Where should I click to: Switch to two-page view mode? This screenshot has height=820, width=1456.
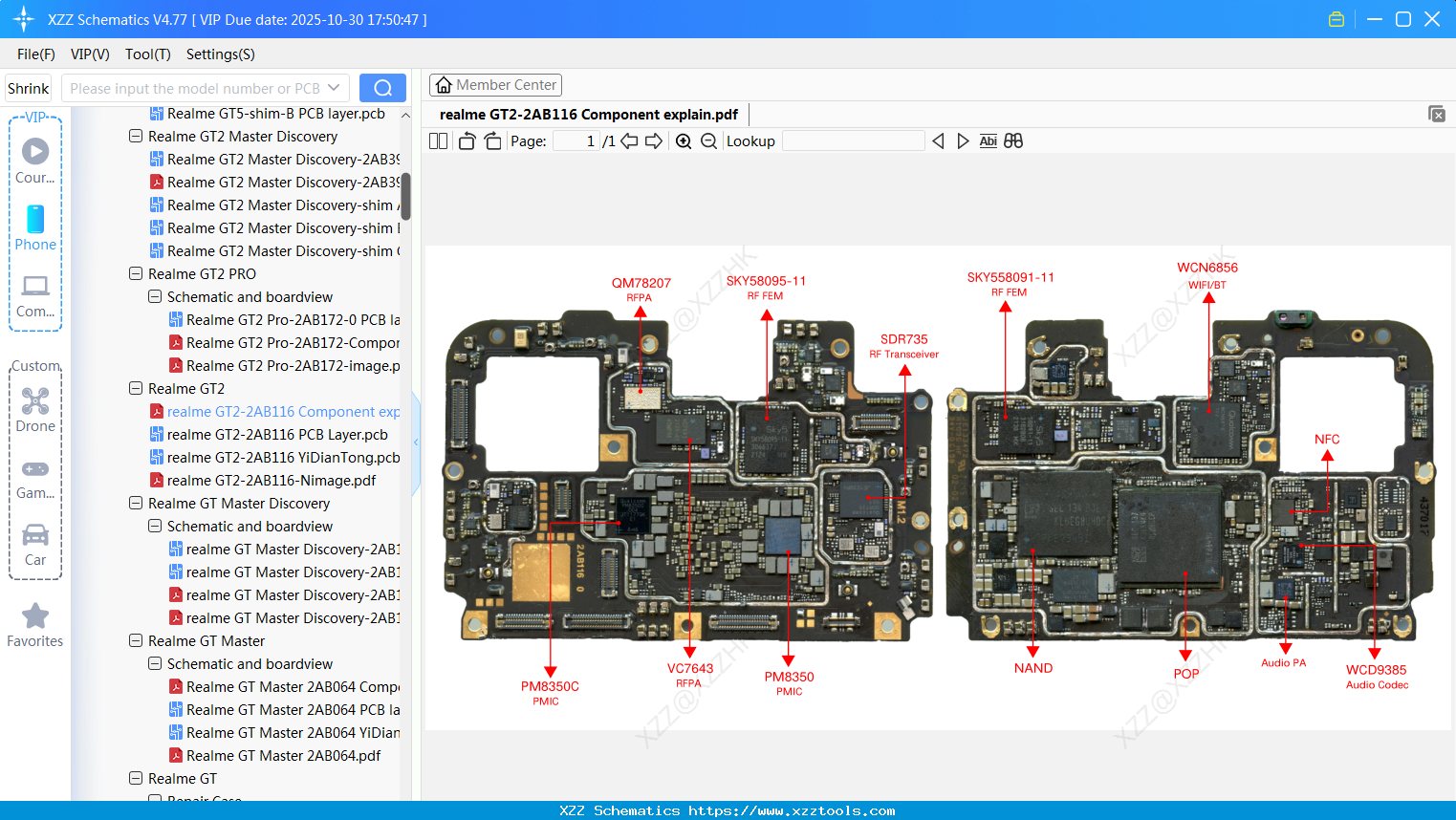click(x=438, y=140)
